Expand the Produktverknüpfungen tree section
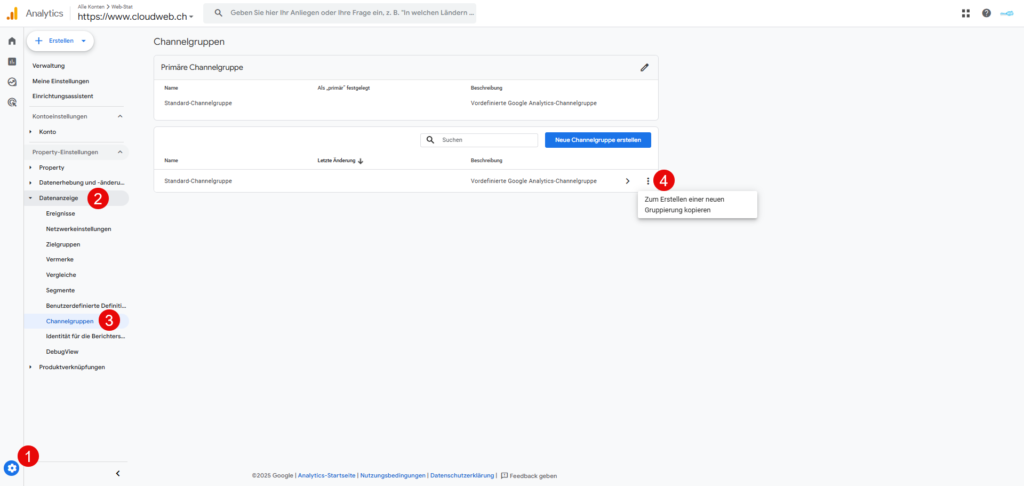Image resolution: width=1024 pixels, height=486 pixels. coord(31,367)
